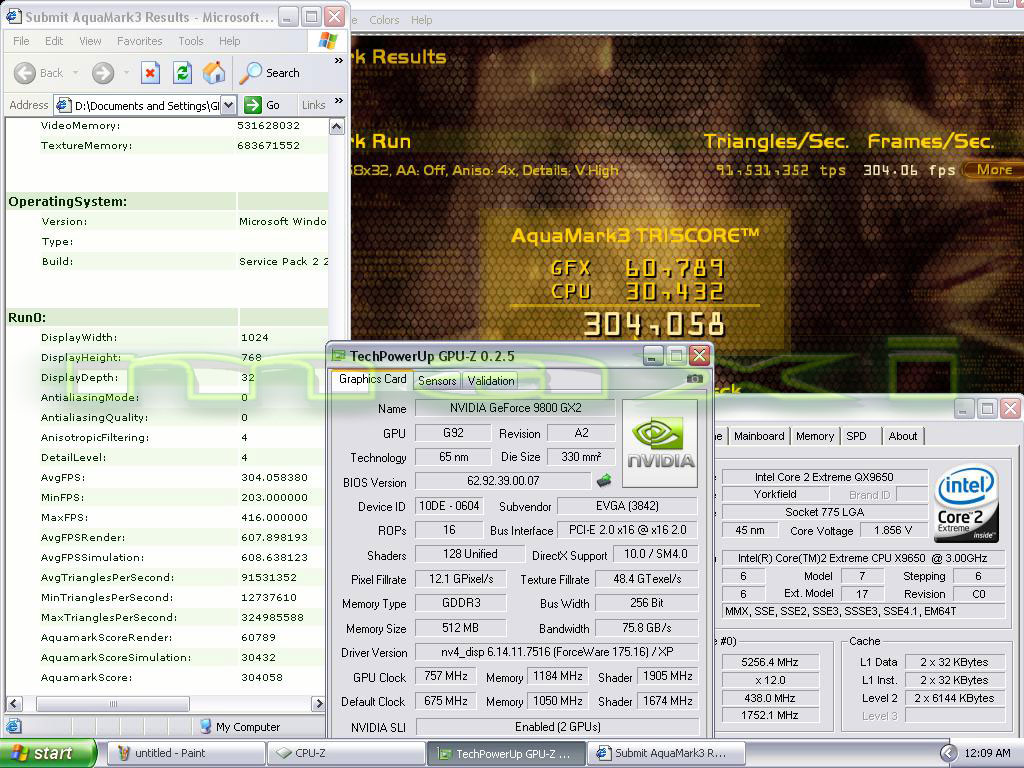
Task: Open Colors menu in Paint window
Action: click(x=384, y=20)
